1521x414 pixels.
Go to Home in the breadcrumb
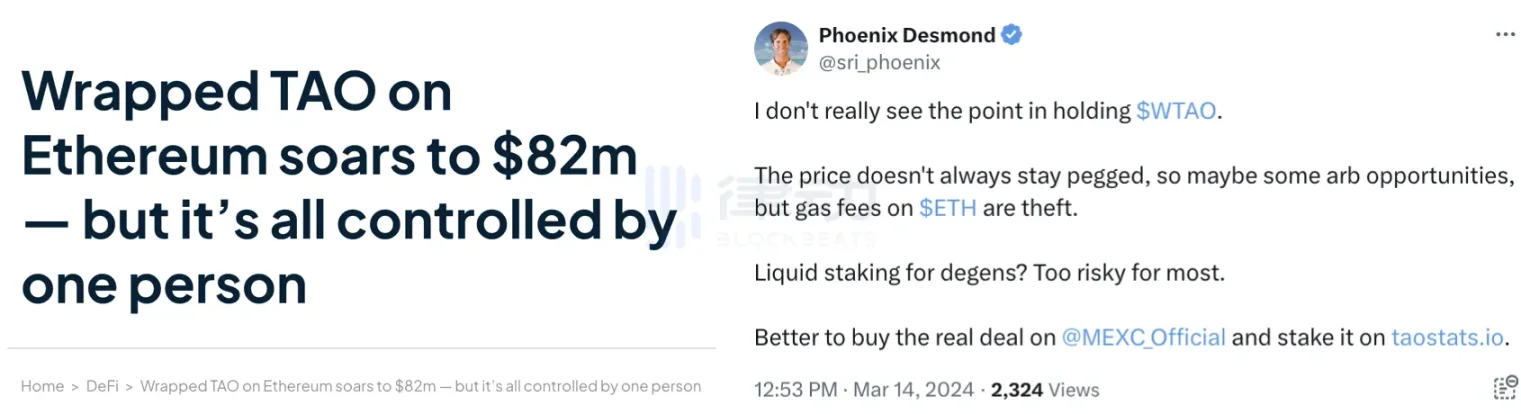click(x=42, y=386)
